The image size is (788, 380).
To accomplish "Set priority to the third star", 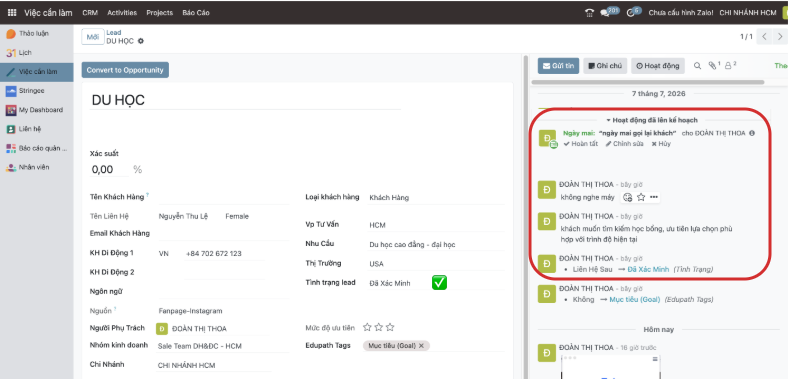I will [x=390, y=328].
